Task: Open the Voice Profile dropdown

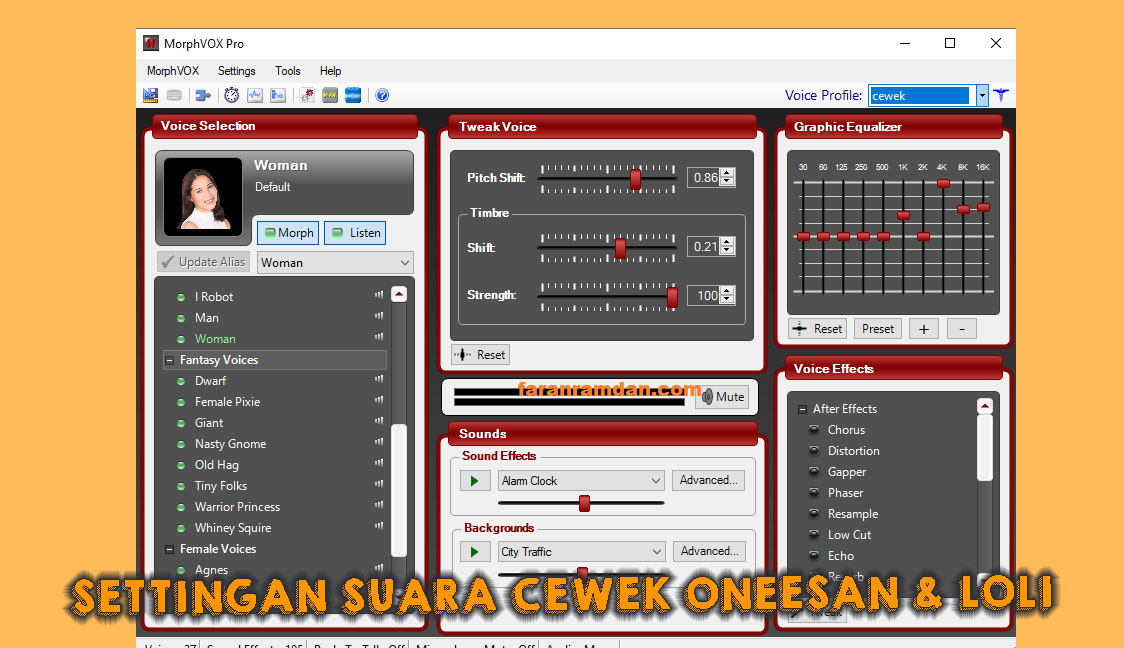Action: 982,95
